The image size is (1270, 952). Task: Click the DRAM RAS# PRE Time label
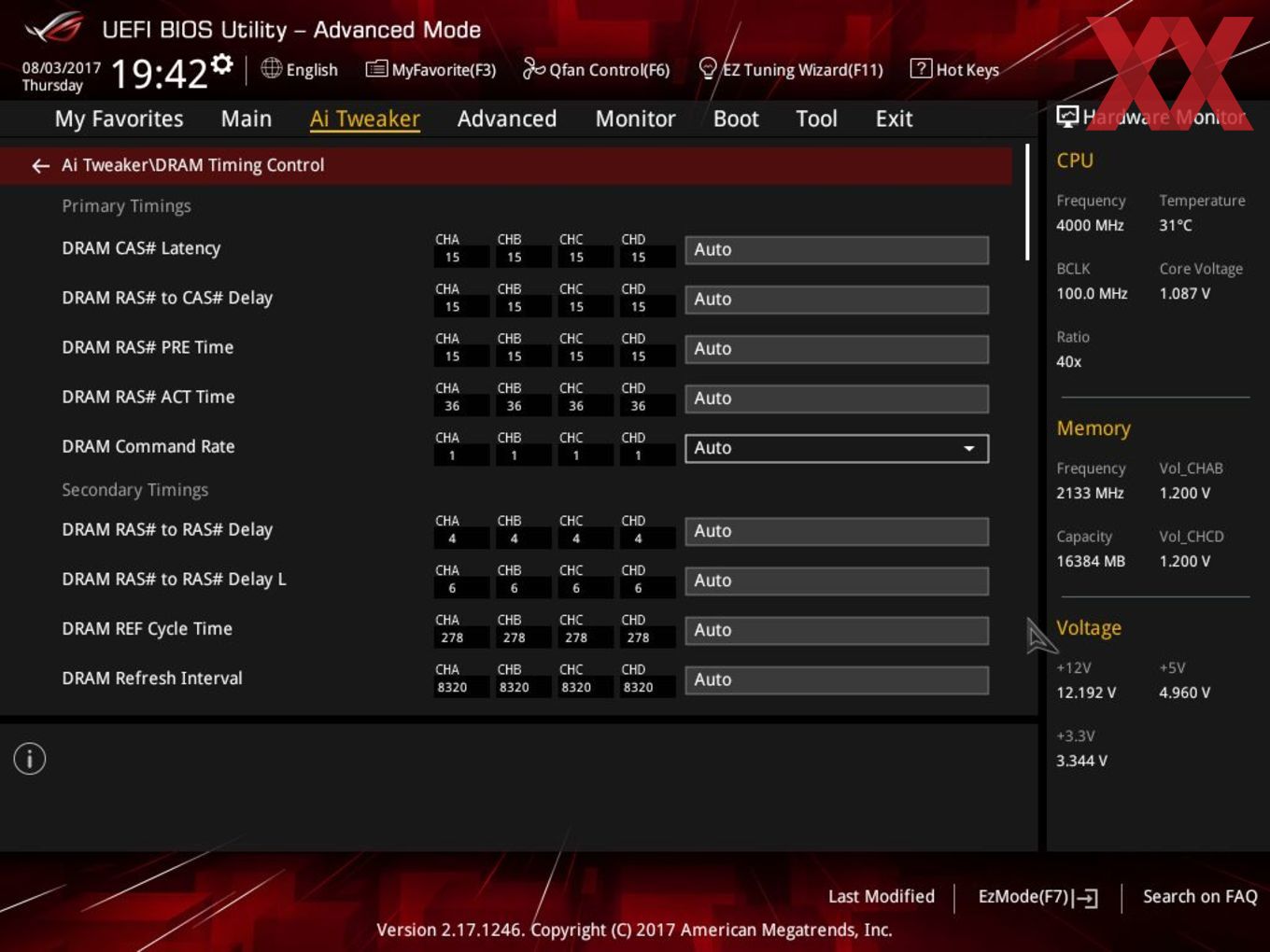pyautogui.click(x=148, y=347)
